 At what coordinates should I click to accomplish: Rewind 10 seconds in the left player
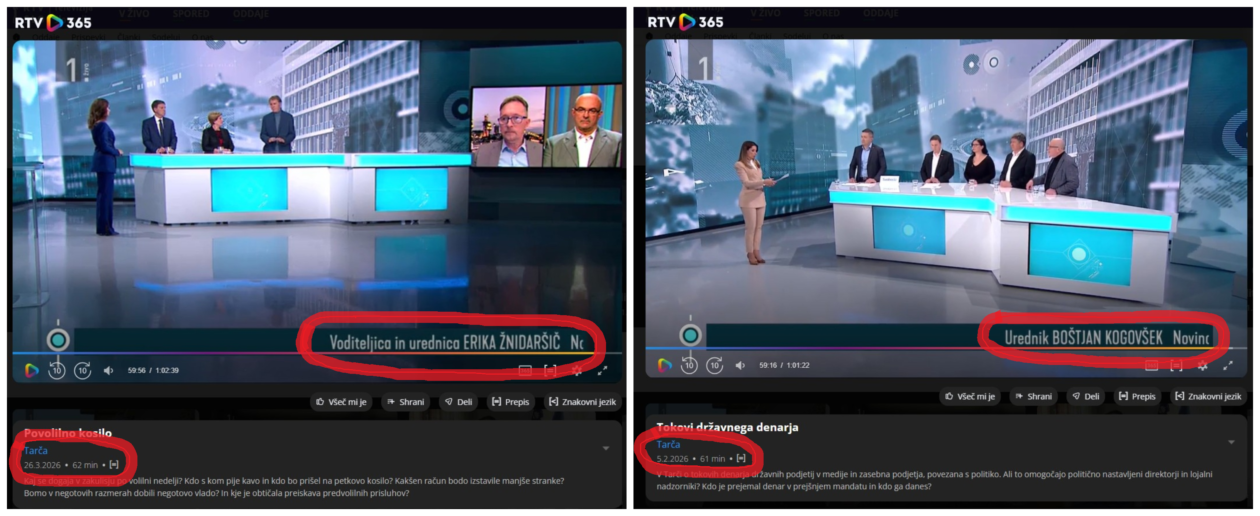tap(58, 370)
